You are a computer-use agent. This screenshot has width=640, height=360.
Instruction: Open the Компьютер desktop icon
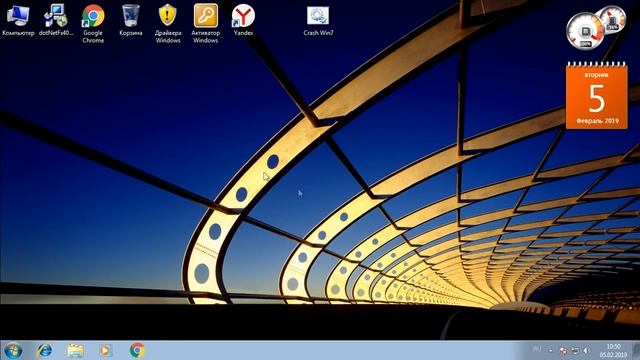coord(18,20)
